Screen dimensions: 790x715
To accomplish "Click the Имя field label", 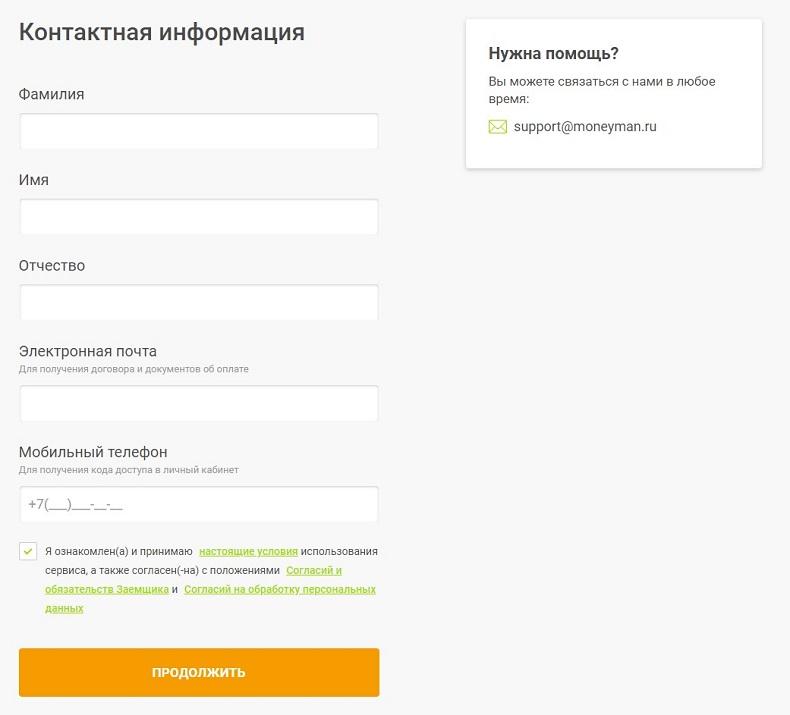I will click(x=34, y=180).
